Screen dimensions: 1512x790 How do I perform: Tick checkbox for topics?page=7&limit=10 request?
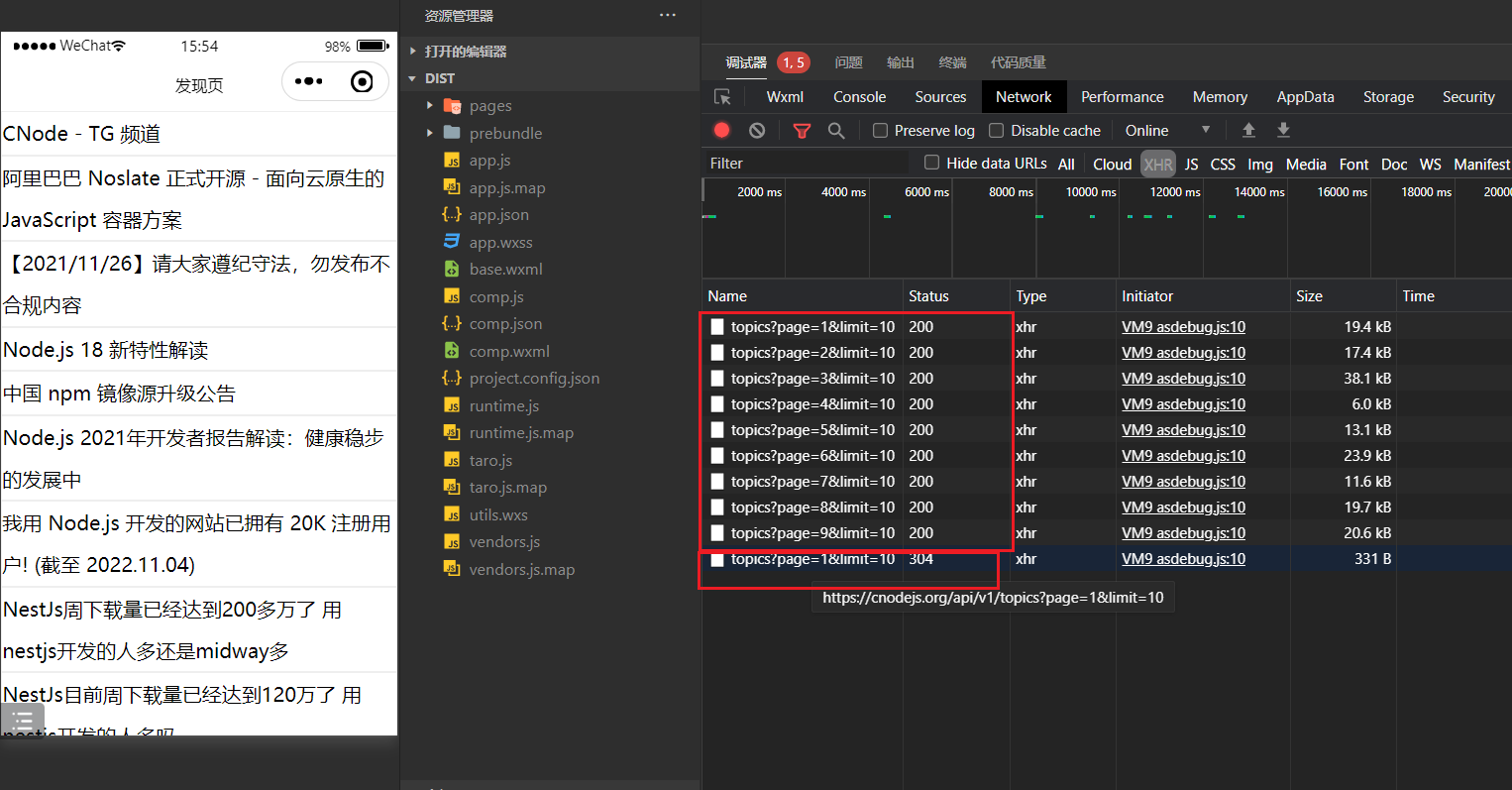(x=717, y=481)
